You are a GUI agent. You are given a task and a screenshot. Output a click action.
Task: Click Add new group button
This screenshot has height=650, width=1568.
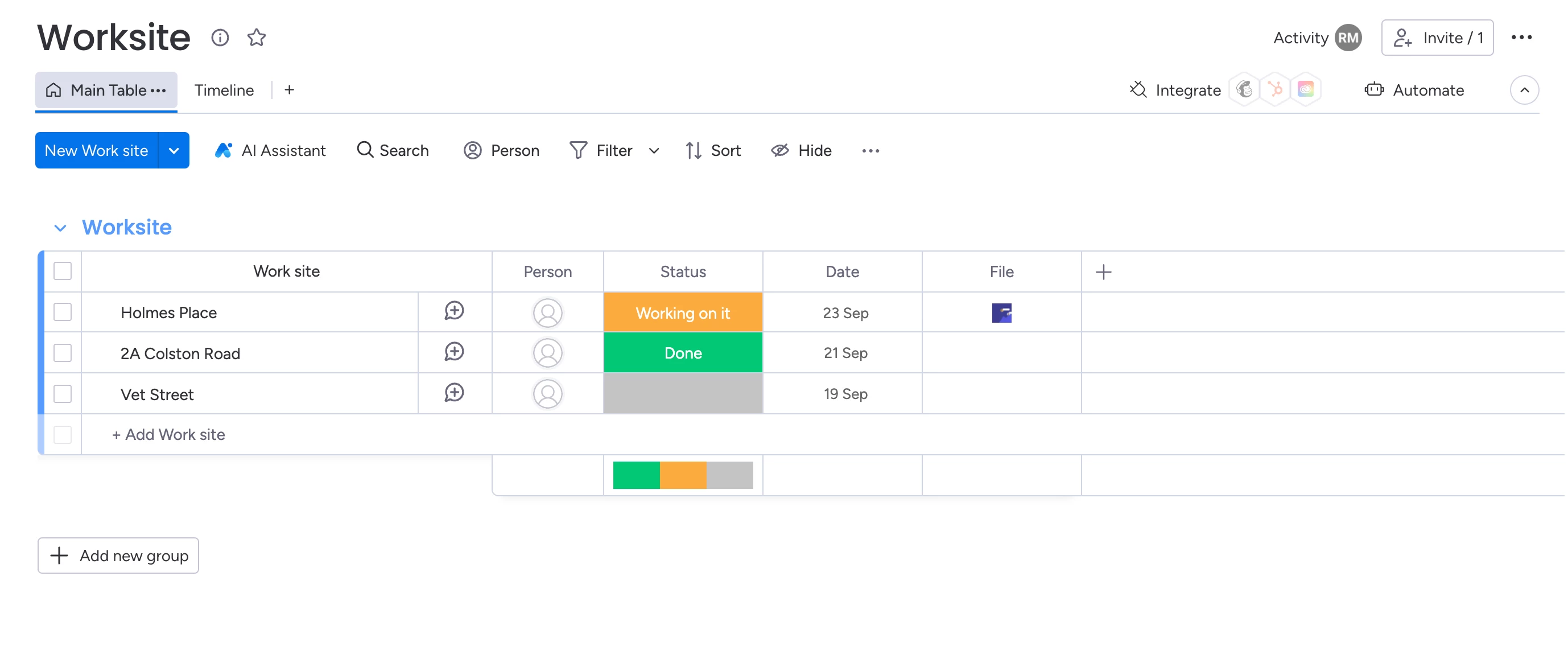point(118,556)
